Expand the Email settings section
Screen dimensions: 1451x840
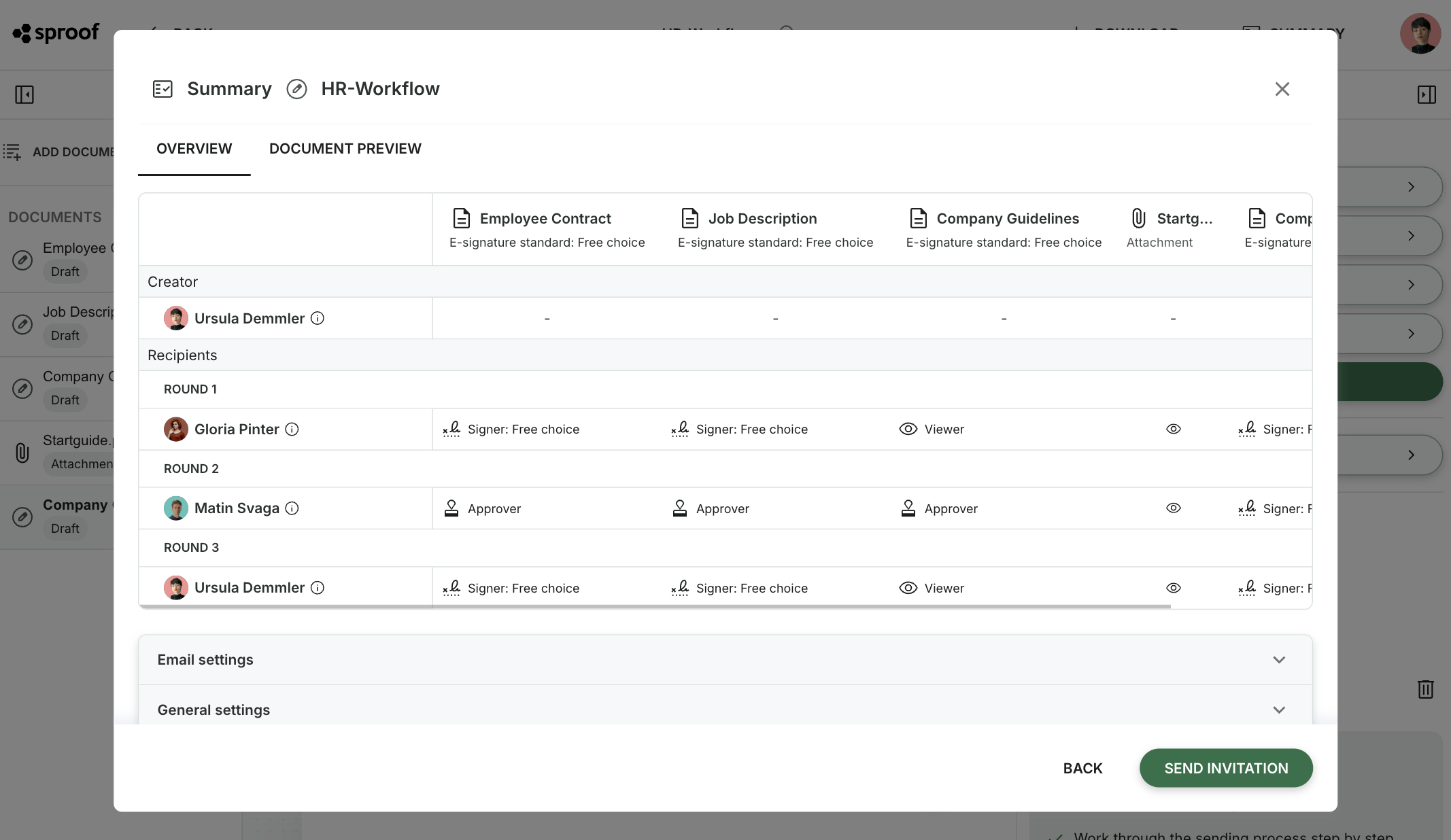[725, 660]
